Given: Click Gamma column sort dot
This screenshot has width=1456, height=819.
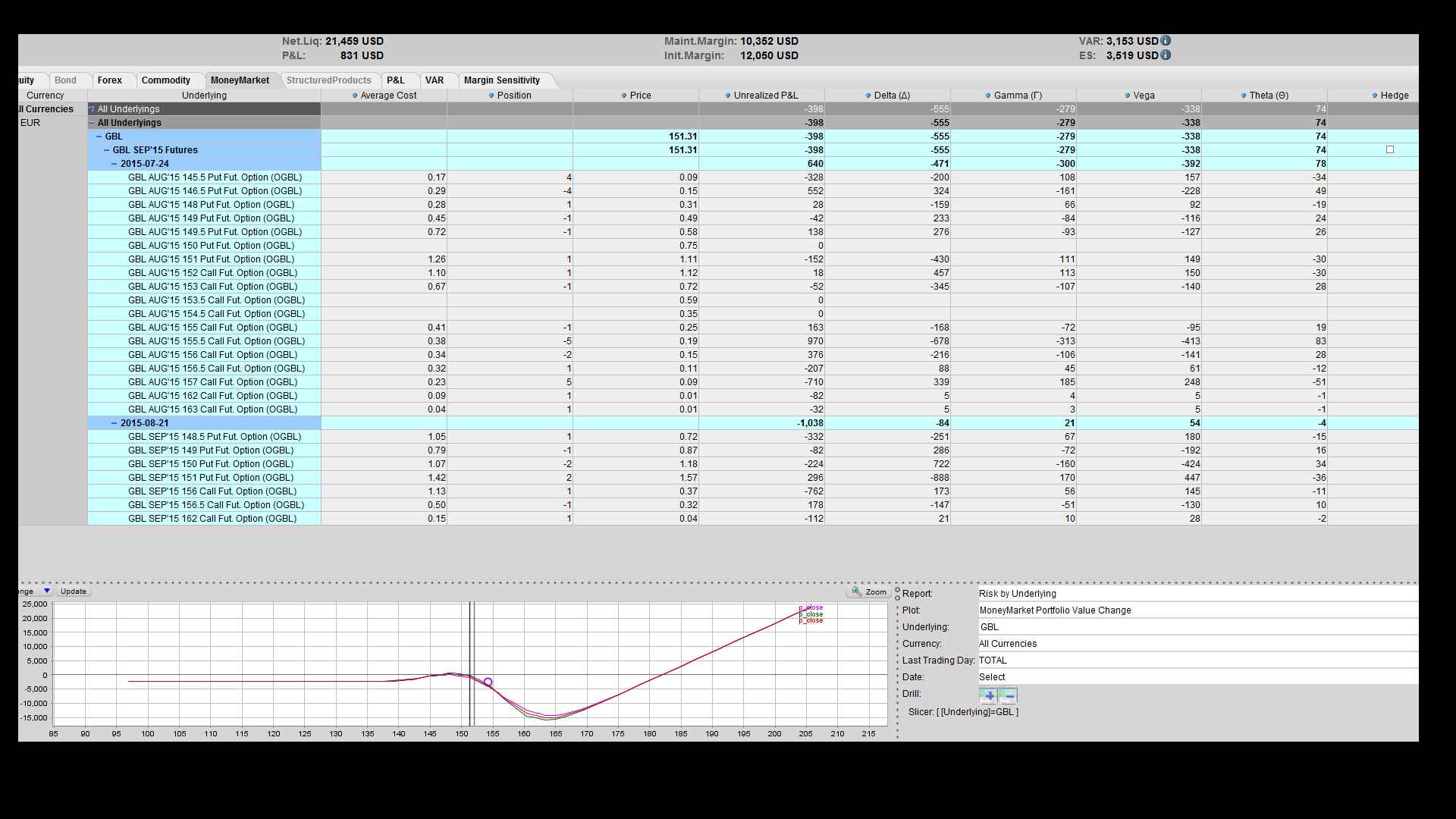Looking at the screenshot, I should pos(988,96).
